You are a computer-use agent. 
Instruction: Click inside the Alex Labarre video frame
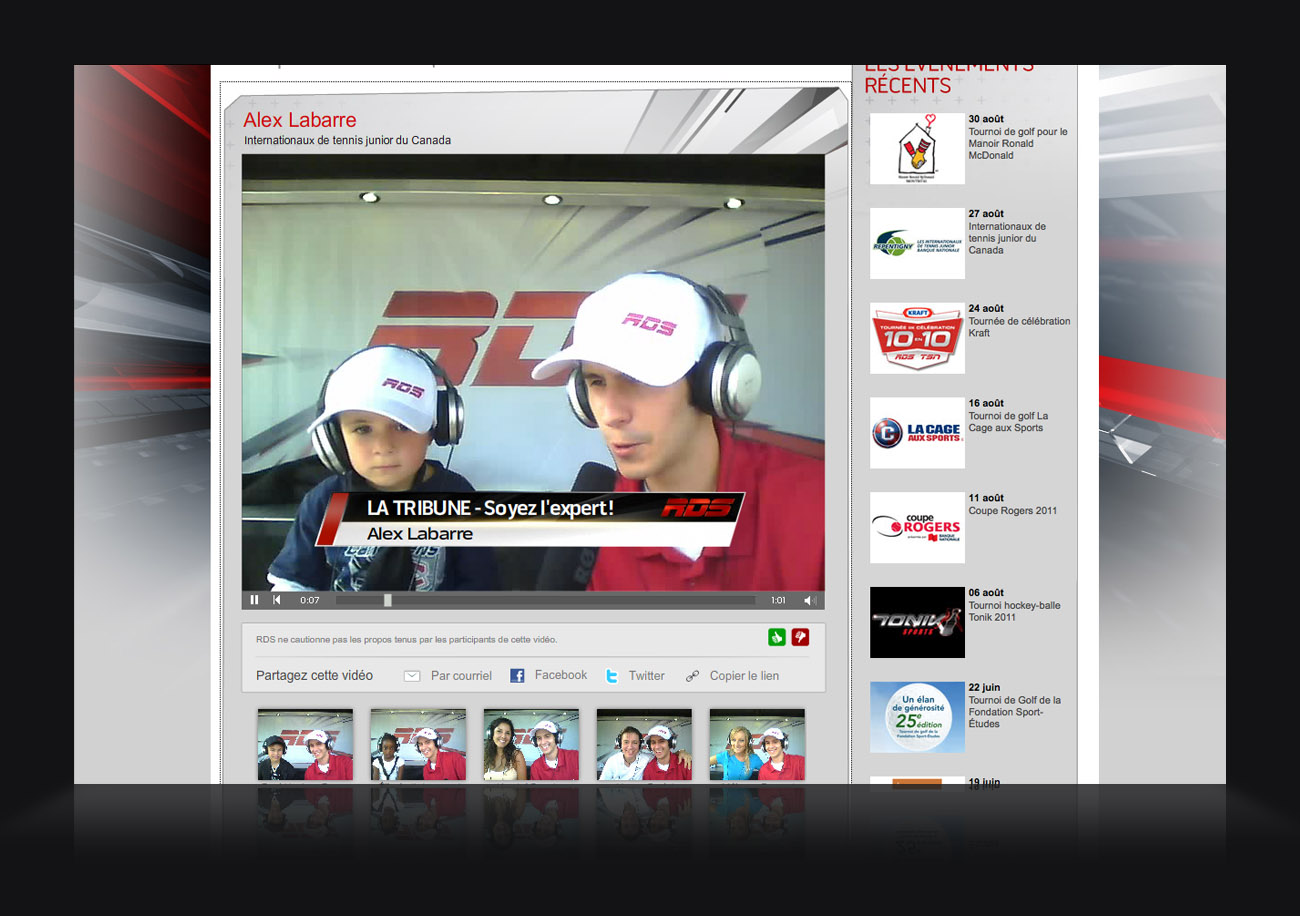(x=533, y=372)
